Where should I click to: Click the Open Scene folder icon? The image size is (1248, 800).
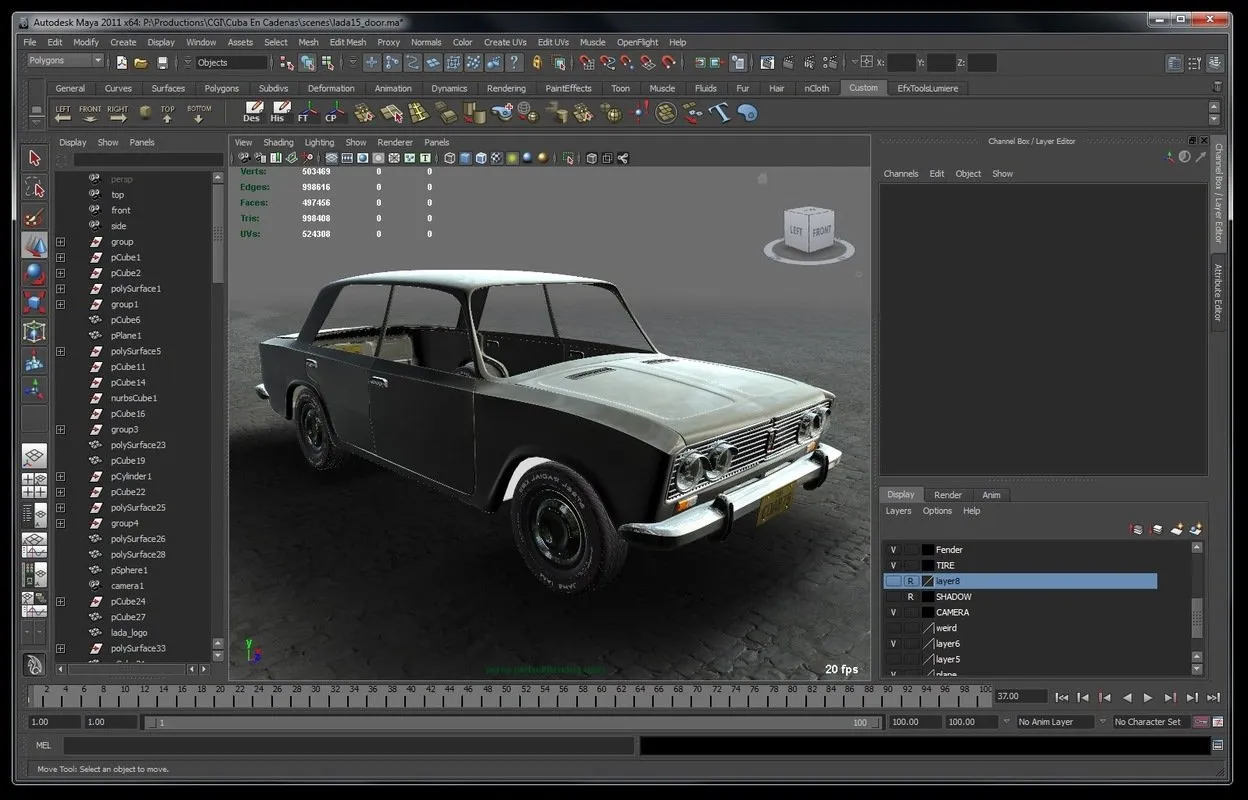(x=141, y=62)
